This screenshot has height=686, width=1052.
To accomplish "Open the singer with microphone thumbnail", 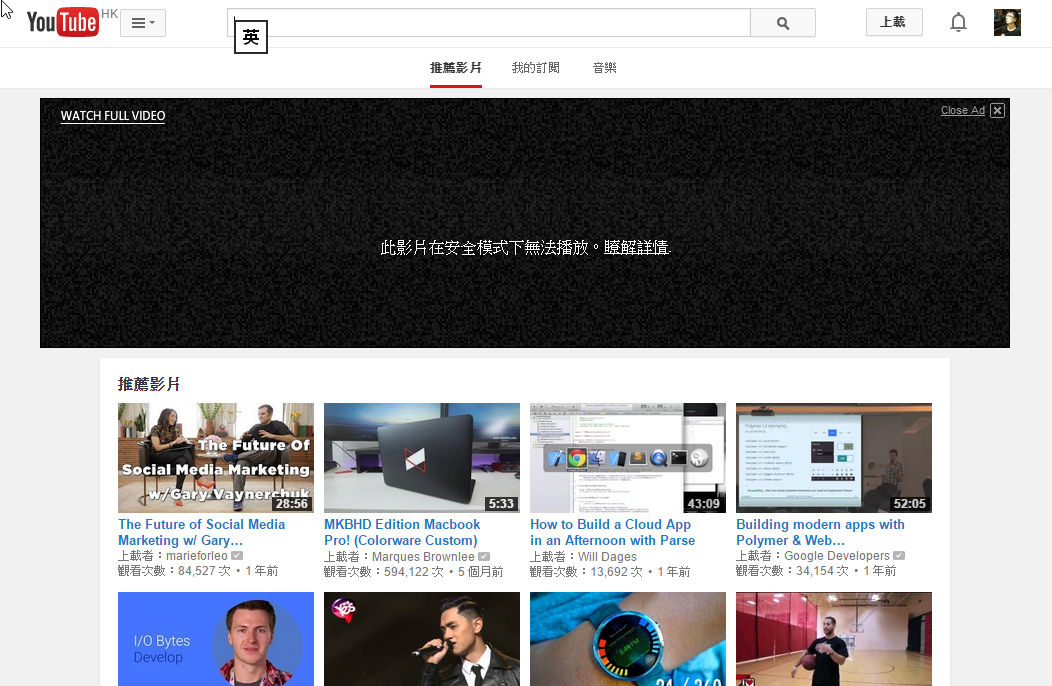I will coord(422,639).
